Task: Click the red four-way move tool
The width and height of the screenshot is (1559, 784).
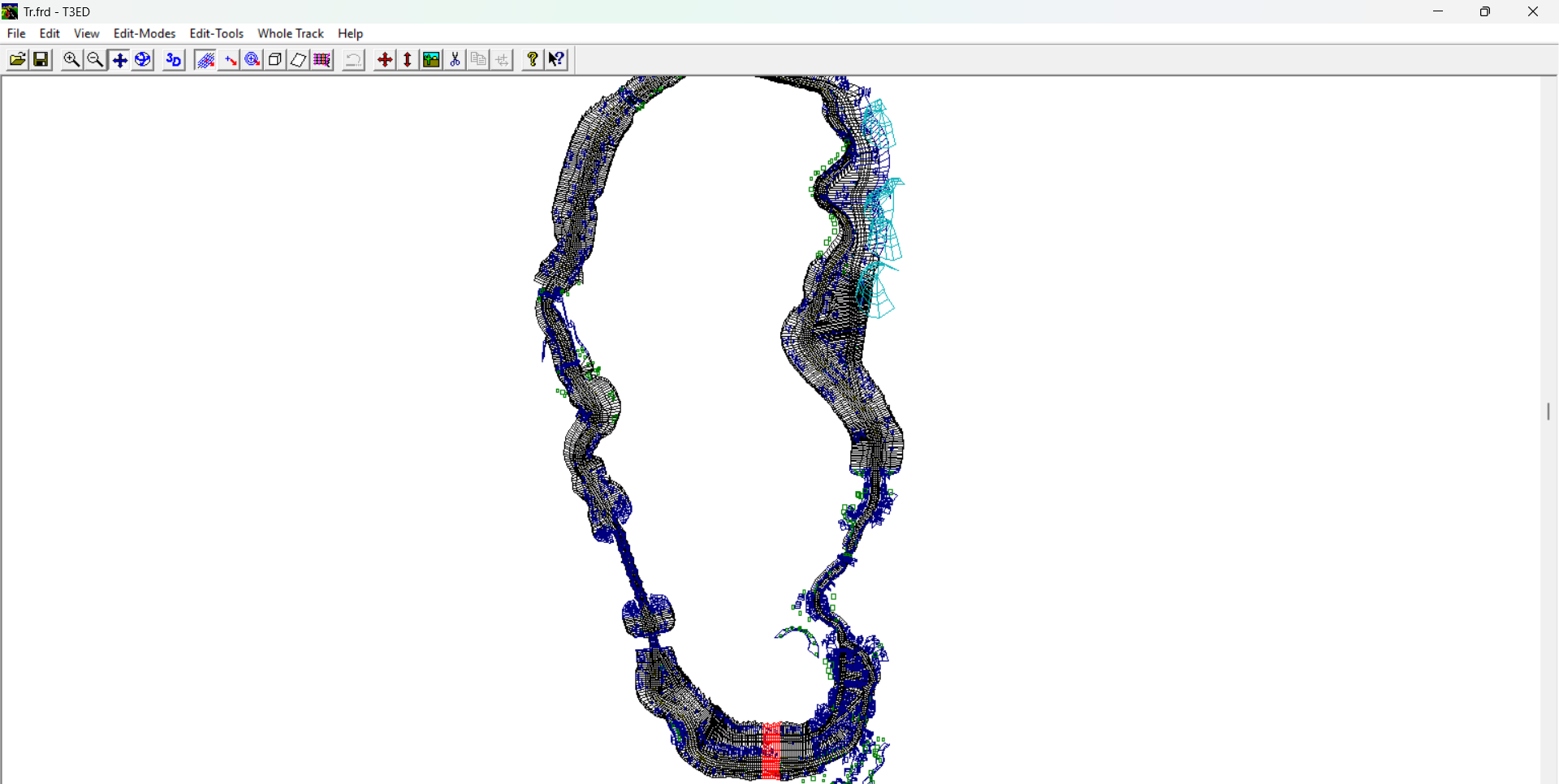Action: point(385,60)
